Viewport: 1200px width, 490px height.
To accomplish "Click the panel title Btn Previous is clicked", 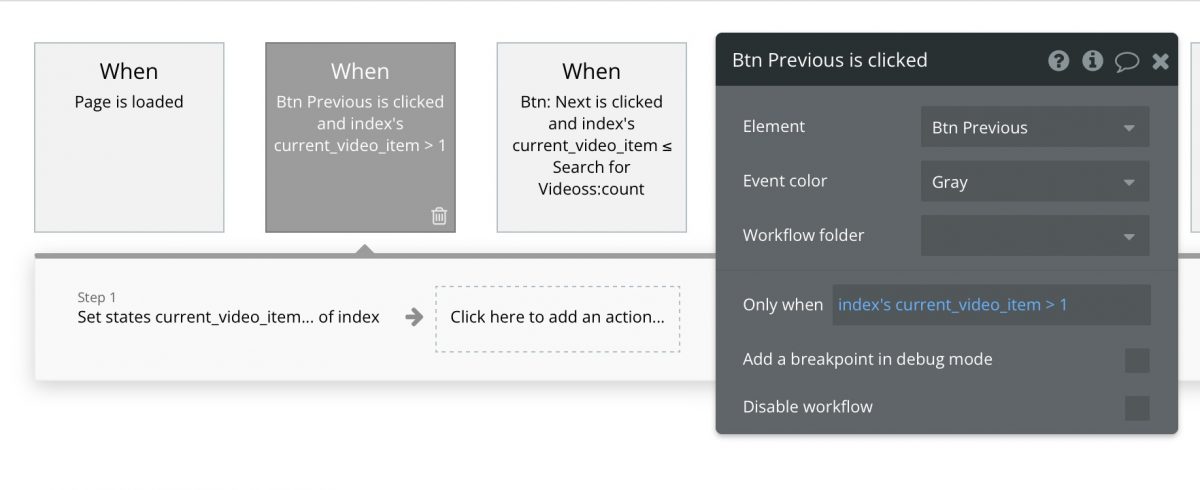I will (830, 60).
